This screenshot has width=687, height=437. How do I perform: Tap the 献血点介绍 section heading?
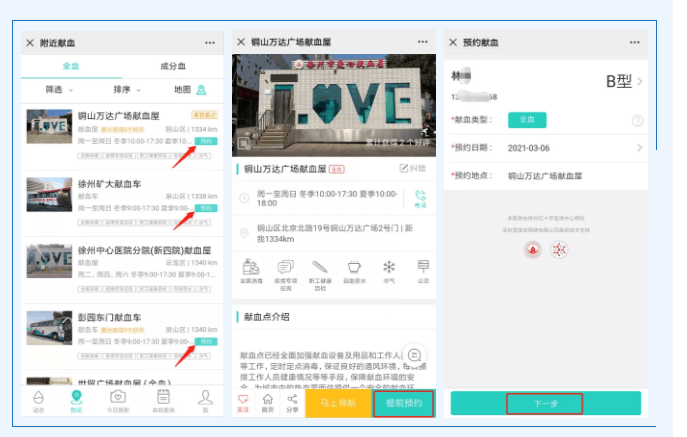coord(266,317)
